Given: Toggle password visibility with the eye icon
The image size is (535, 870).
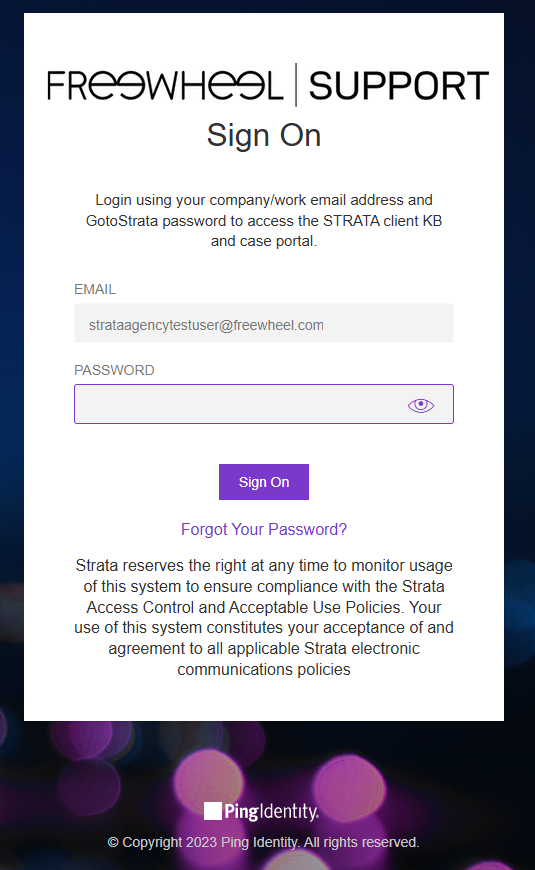Looking at the screenshot, I should click(421, 405).
